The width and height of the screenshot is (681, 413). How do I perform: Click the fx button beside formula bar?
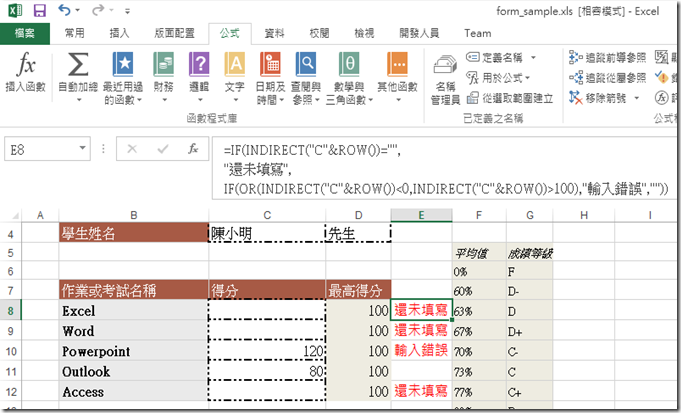(x=193, y=149)
